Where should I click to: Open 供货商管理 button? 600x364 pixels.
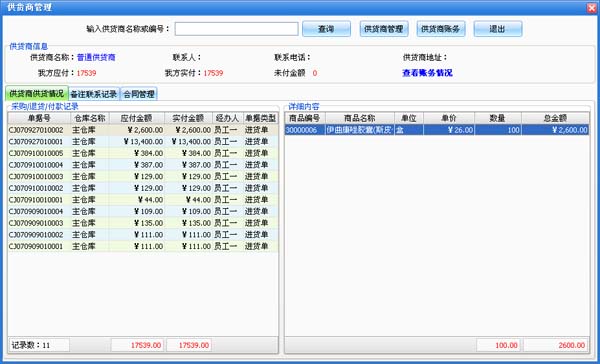[384, 29]
